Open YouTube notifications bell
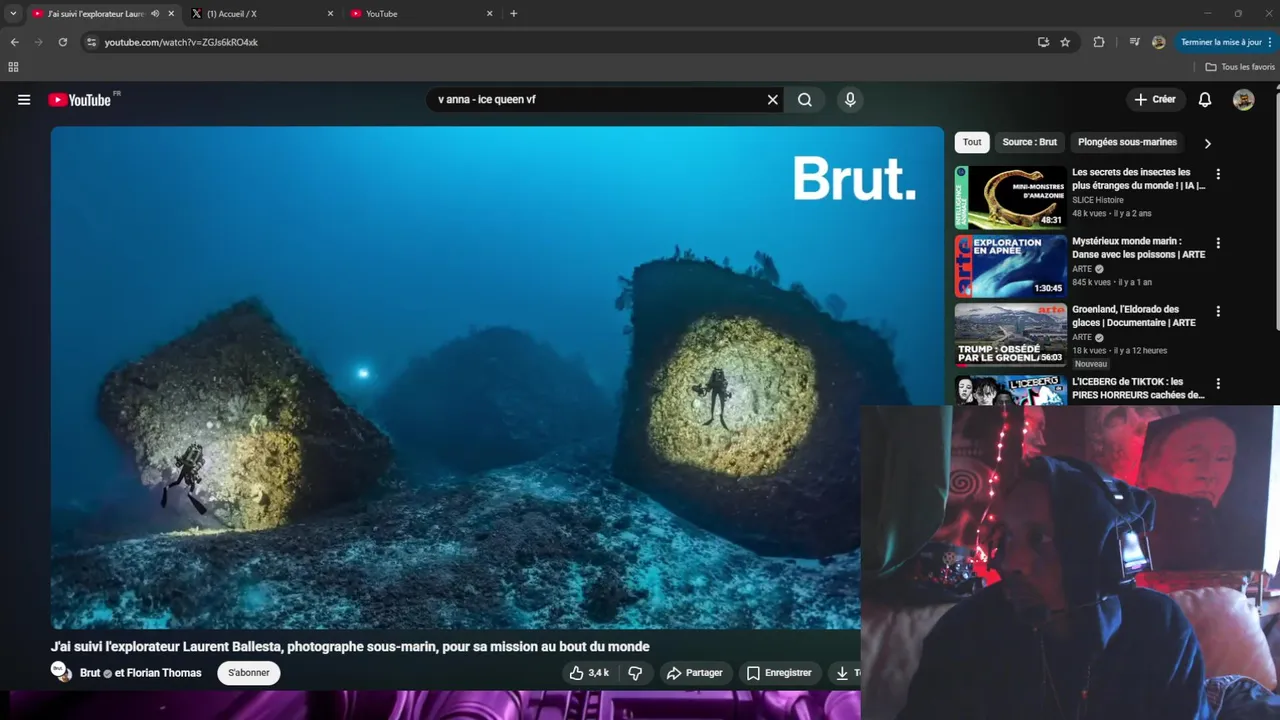Viewport: 1280px width, 720px height. [1205, 100]
